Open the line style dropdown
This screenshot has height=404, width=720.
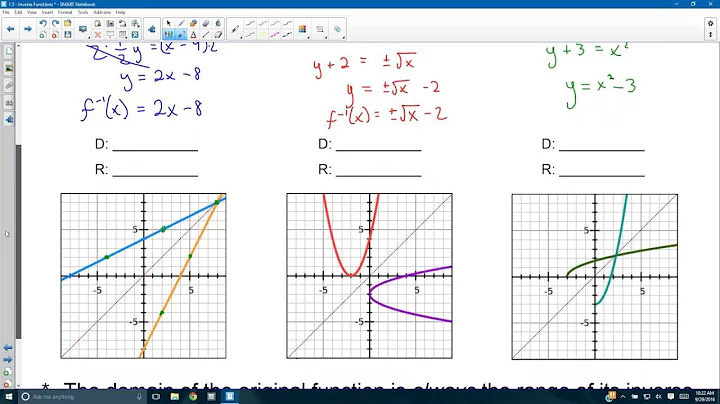[x=320, y=29]
